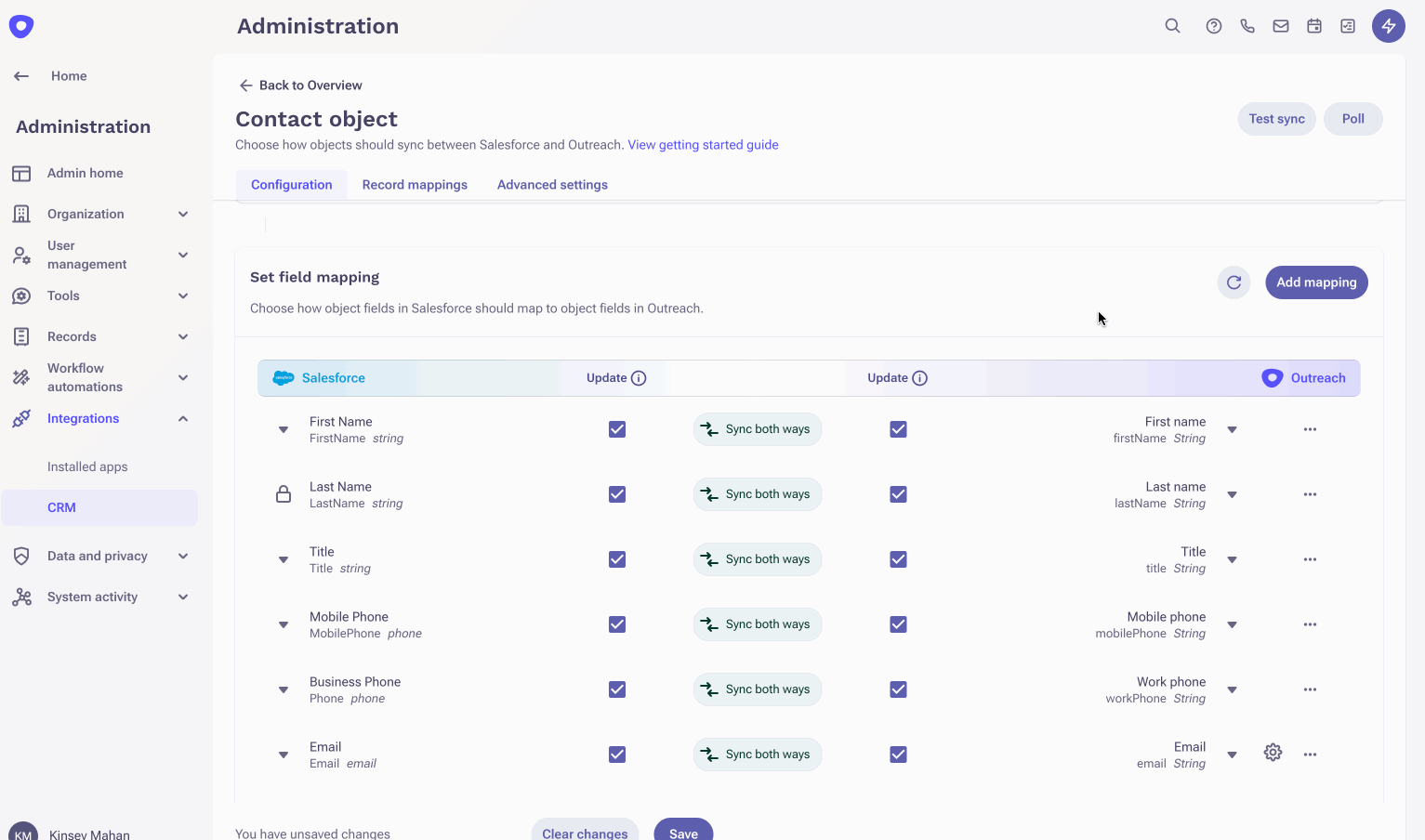Open Admin home page
The image size is (1425, 840).
tap(86, 174)
